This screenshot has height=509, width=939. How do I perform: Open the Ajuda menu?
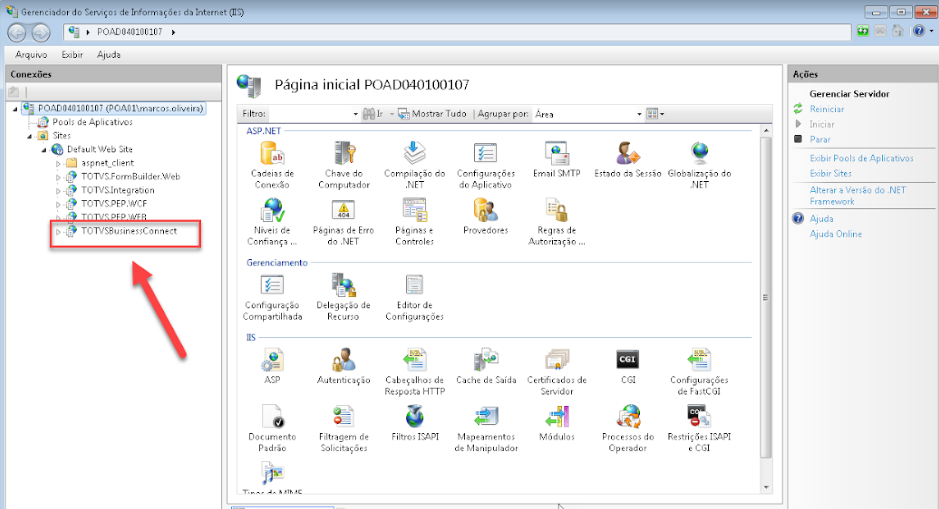[108, 54]
